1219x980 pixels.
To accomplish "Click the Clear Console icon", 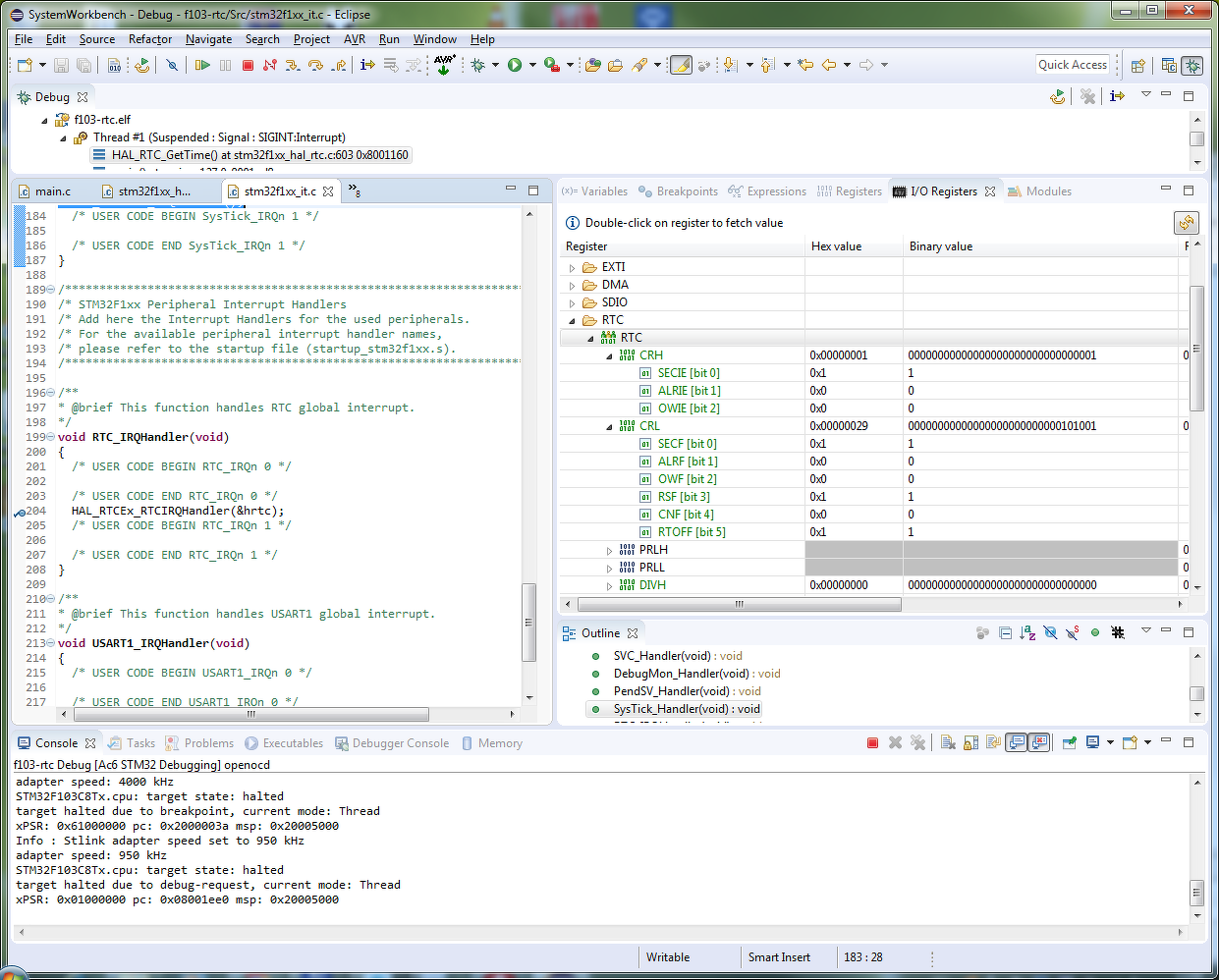I will (948, 743).
